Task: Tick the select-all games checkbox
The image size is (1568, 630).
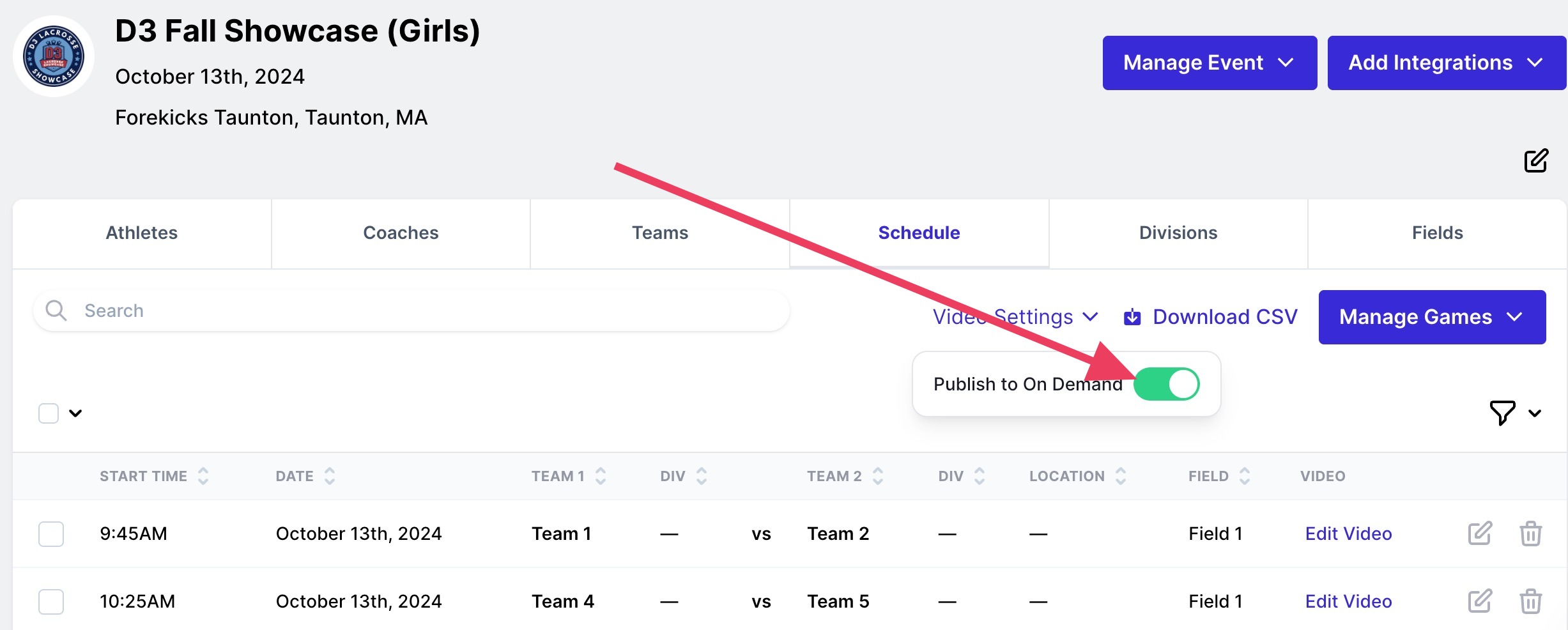Action: pyautogui.click(x=49, y=413)
